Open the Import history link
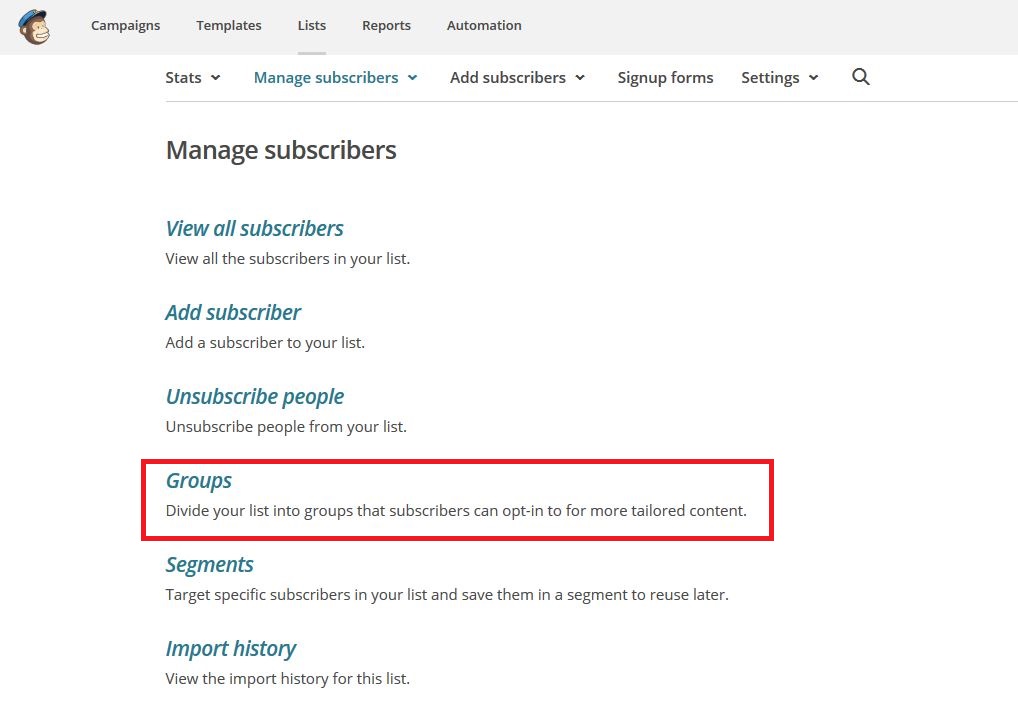This screenshot has height=701, width=1018. click(x=230, y=648)
